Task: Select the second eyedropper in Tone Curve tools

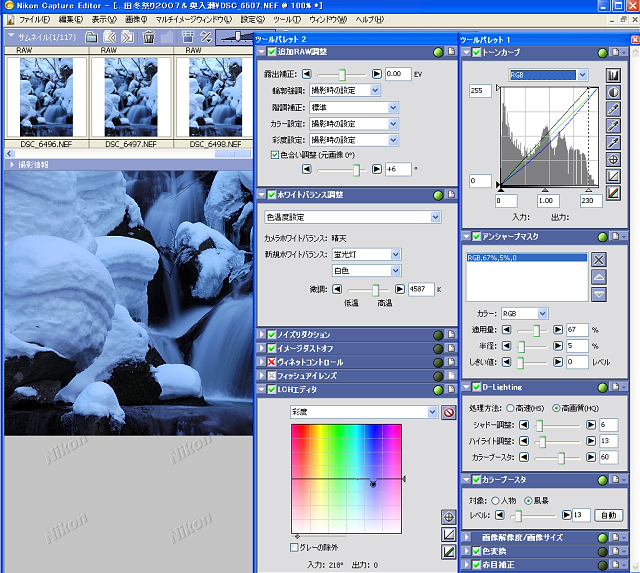Action: [613, 126]
